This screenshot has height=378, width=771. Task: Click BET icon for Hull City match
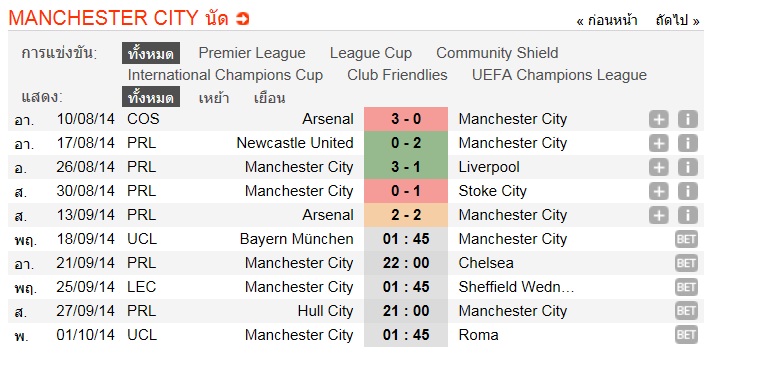(x=686, y=311)
